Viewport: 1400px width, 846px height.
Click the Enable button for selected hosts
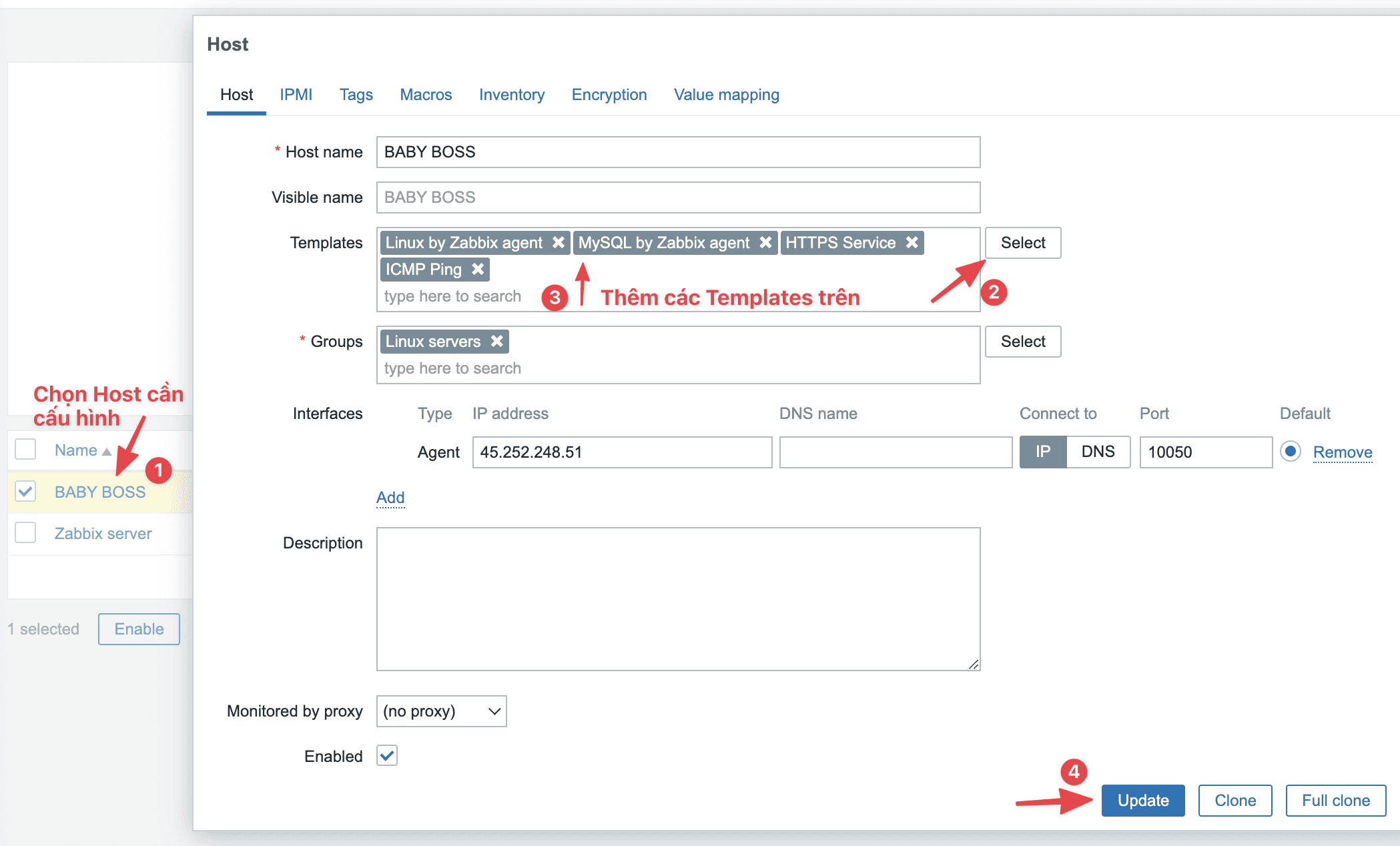pyautogui.click(x=139, y=629)
